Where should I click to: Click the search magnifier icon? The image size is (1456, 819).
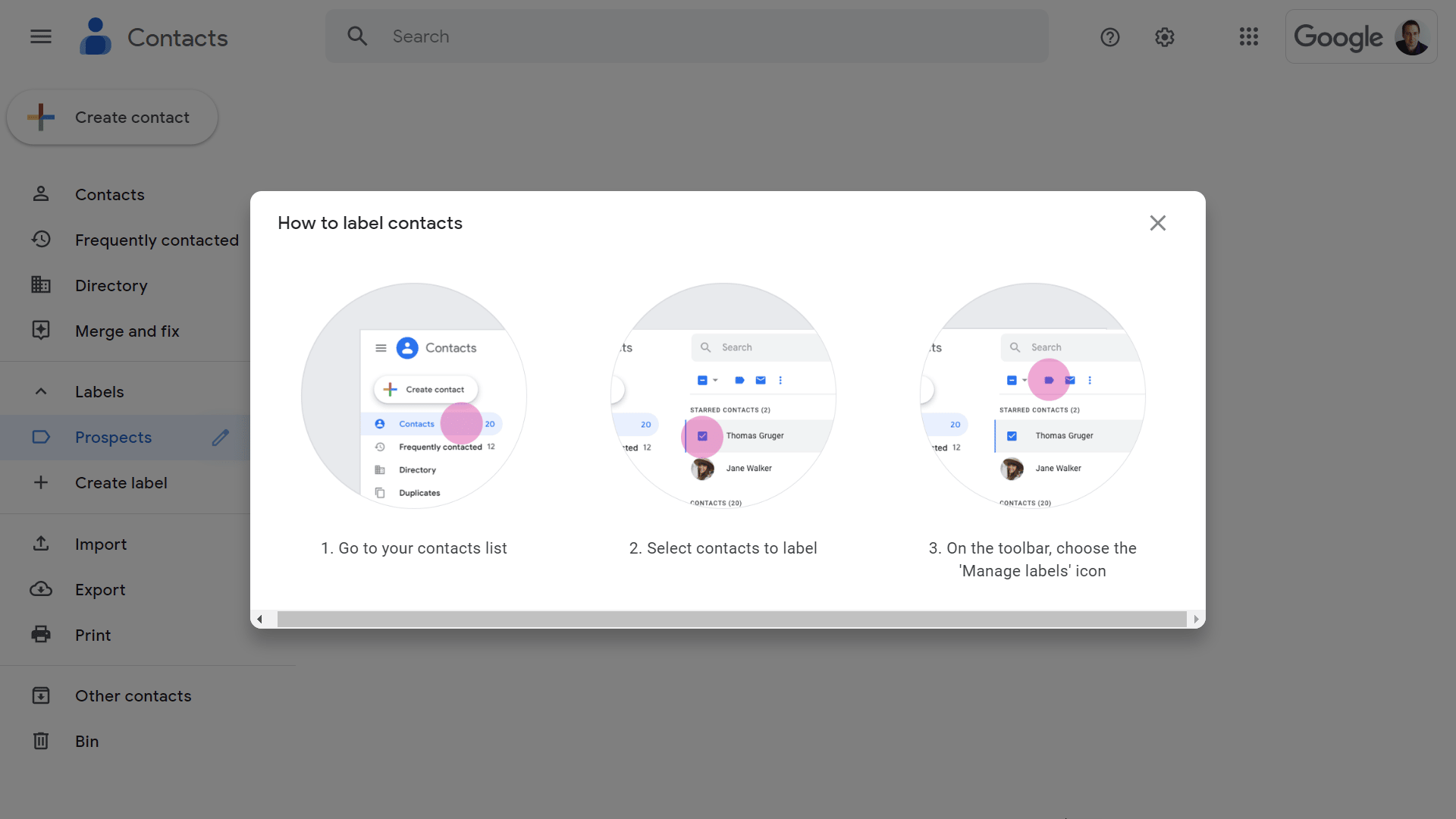coord(357,36)
